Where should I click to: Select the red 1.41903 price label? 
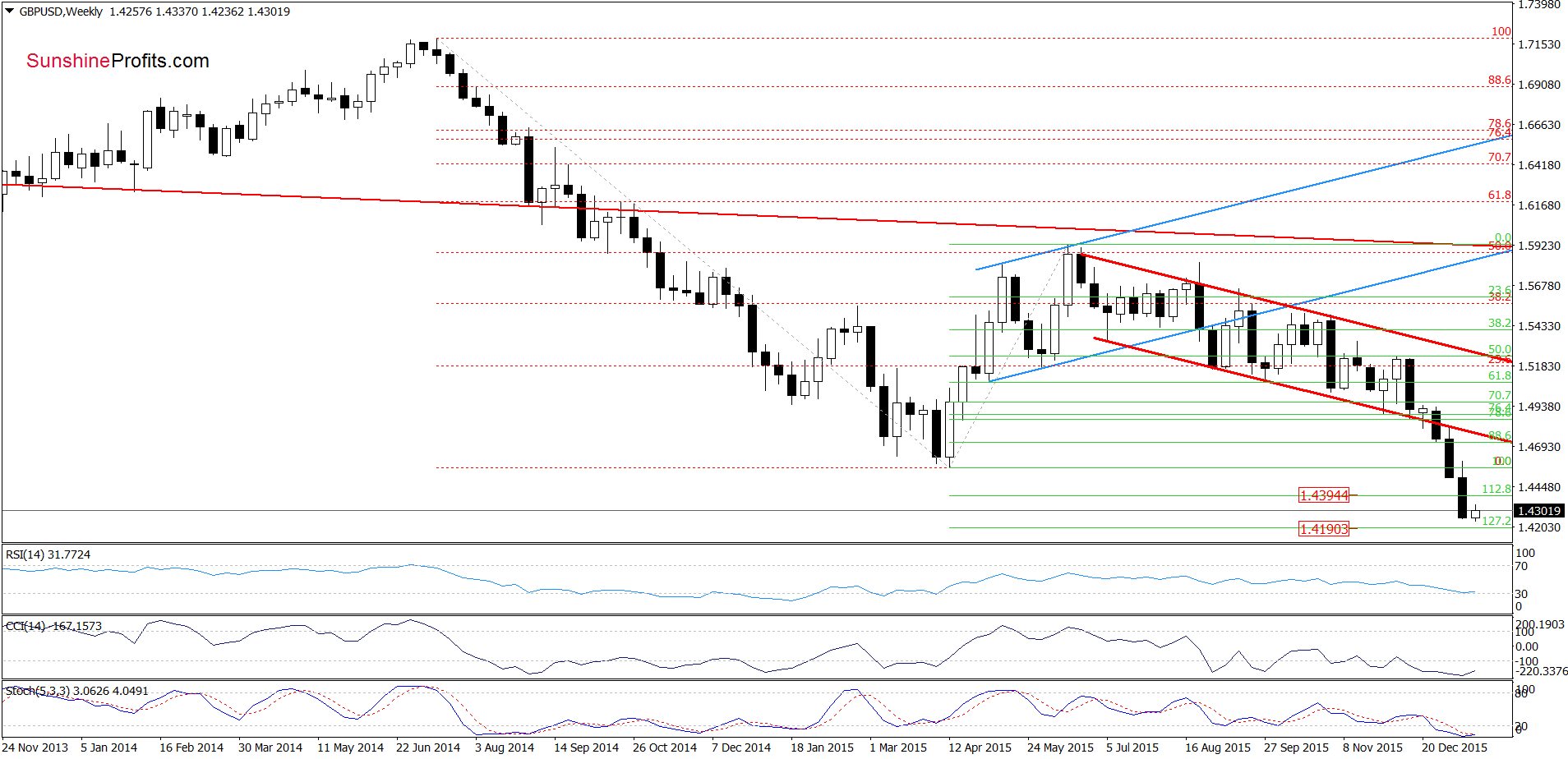click(1323, 529)
